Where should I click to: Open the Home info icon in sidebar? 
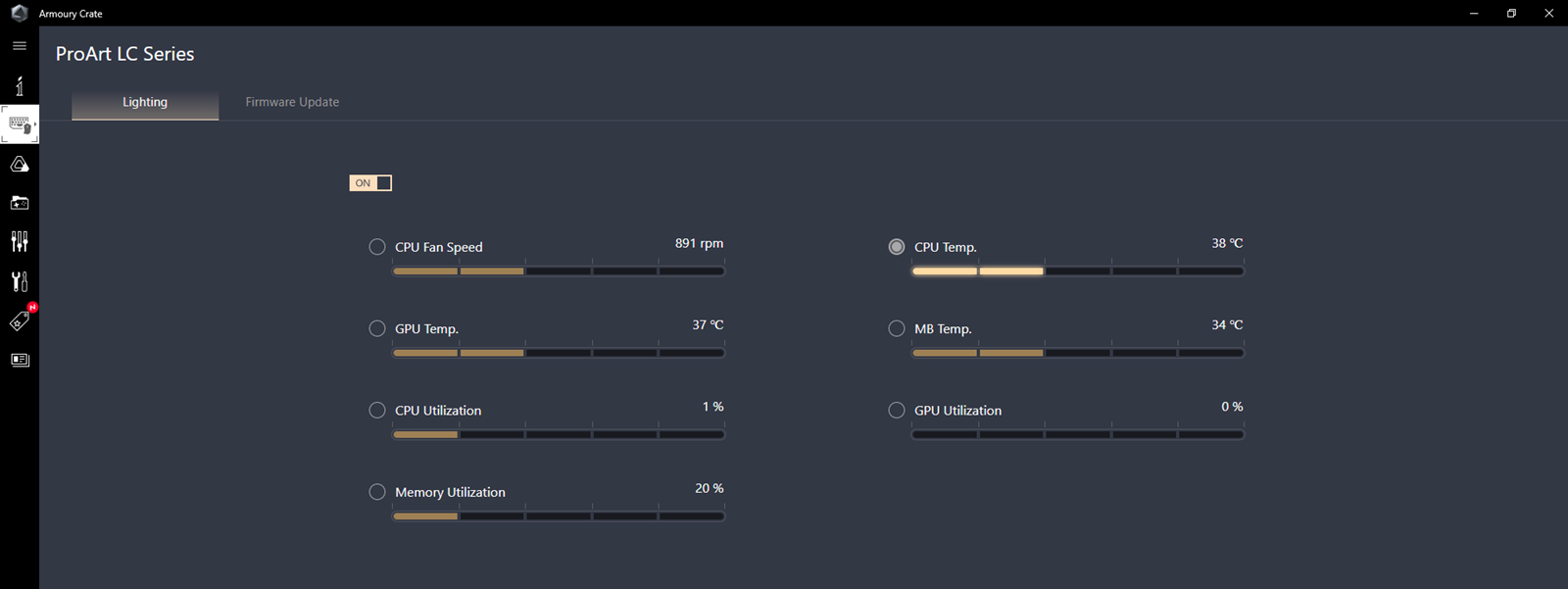pos(20,85)
